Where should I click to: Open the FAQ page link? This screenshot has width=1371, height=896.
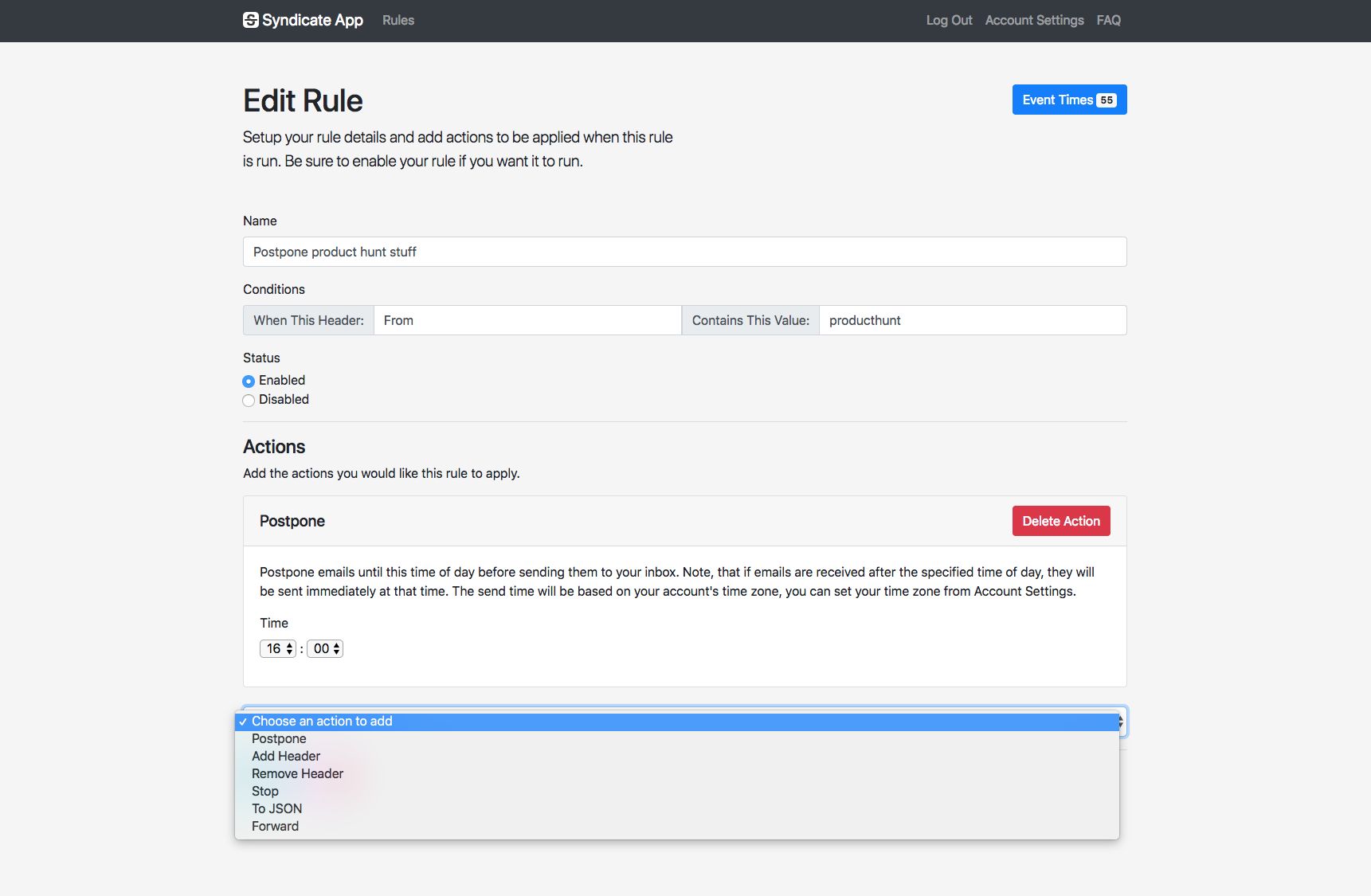[x=1108, y=20]
